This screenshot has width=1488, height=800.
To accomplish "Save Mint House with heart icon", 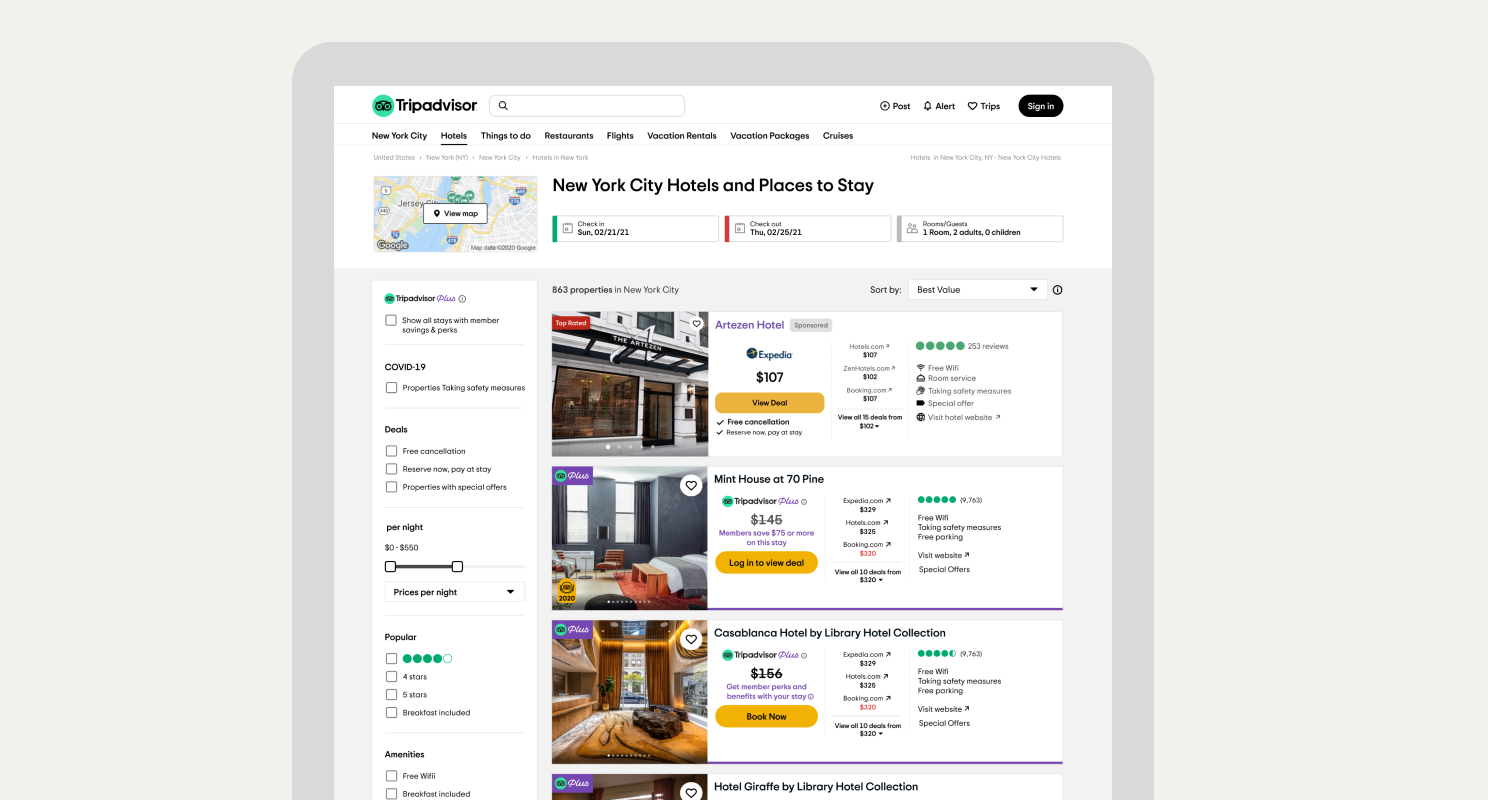I will pos(691,486).
